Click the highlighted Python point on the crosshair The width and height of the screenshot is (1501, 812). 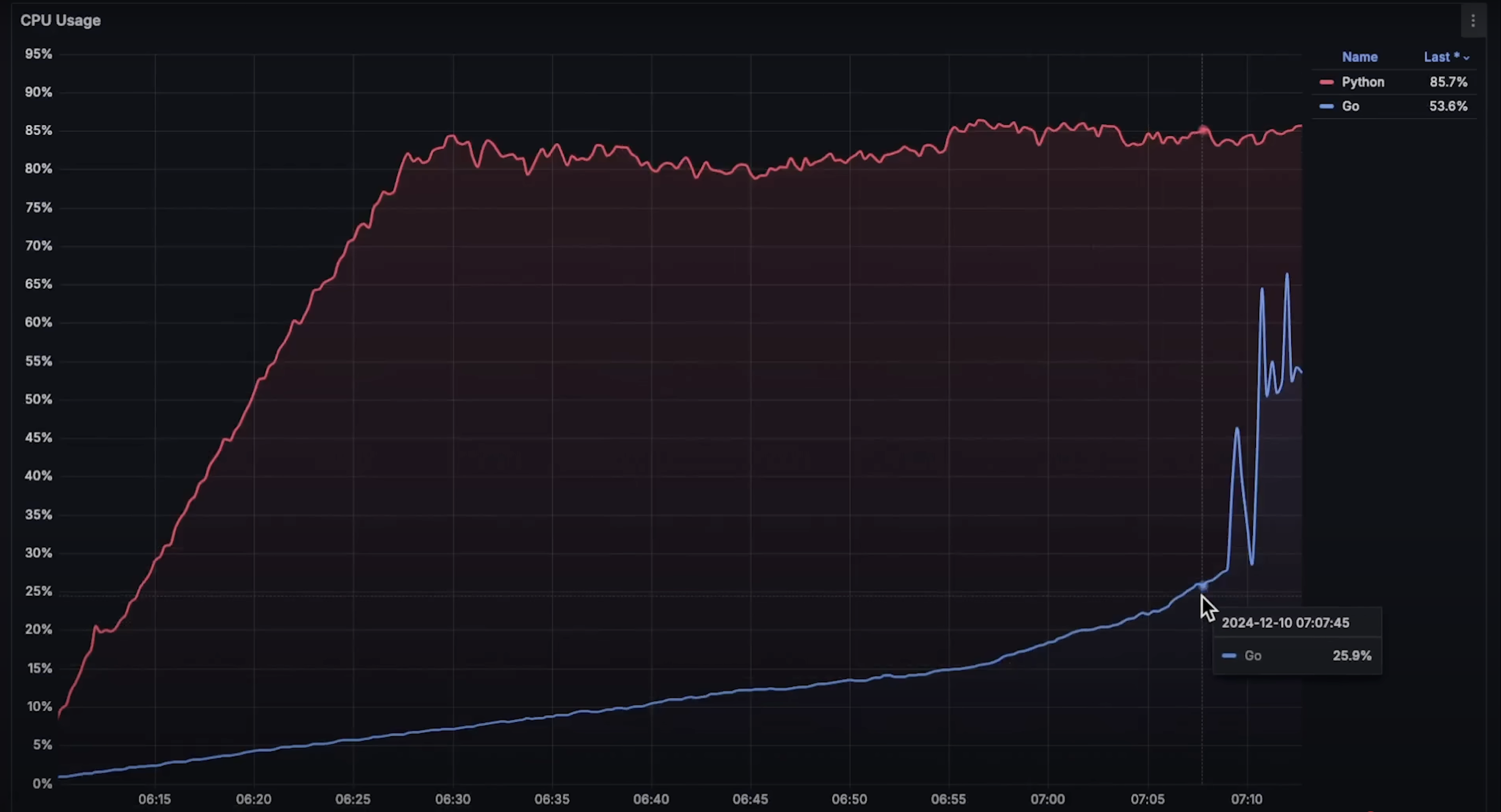click(1203, 130)
